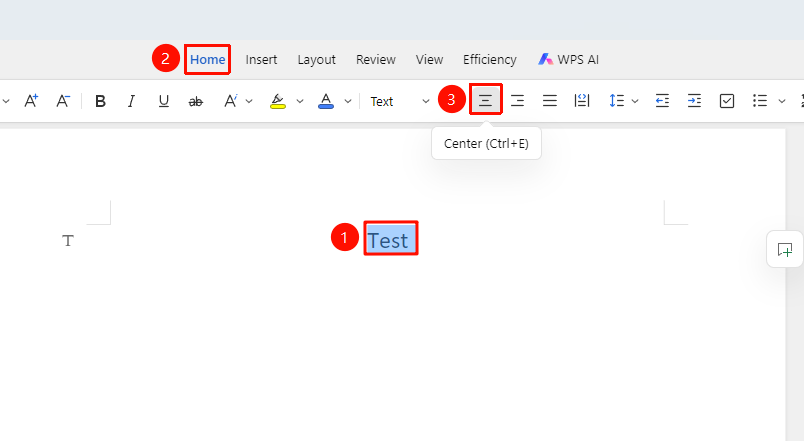804x441 pixels.
Task: Expand text effects dropdown arrow
Action: [x=249, y=102]
